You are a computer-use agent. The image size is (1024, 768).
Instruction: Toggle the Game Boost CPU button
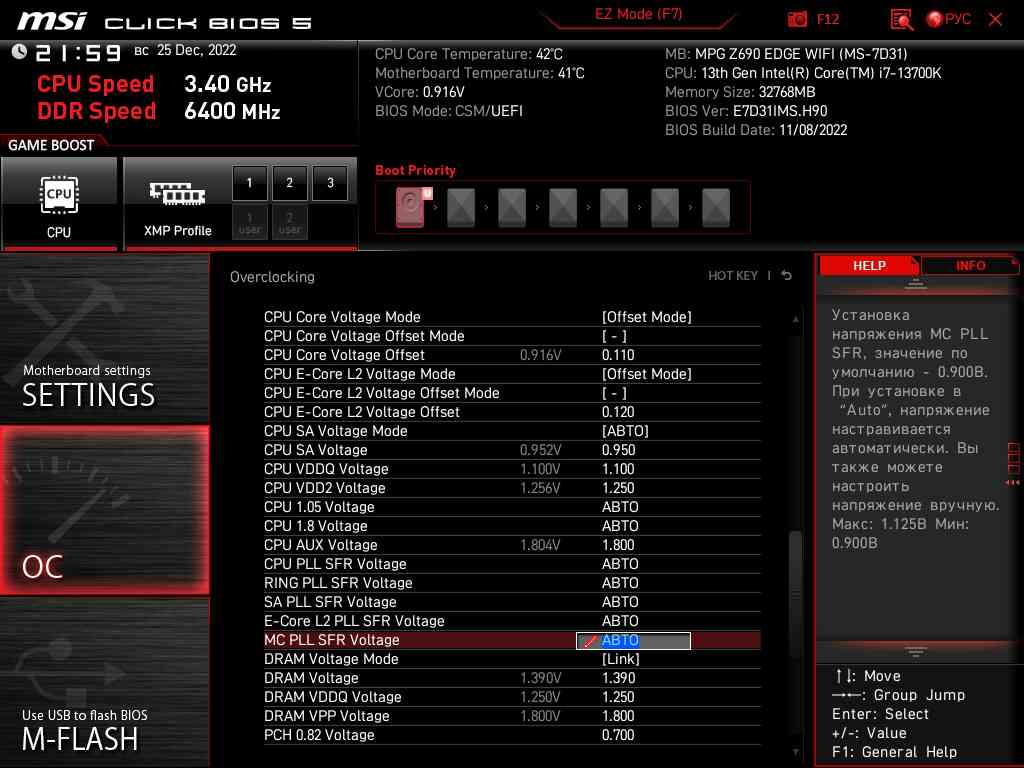59,203
